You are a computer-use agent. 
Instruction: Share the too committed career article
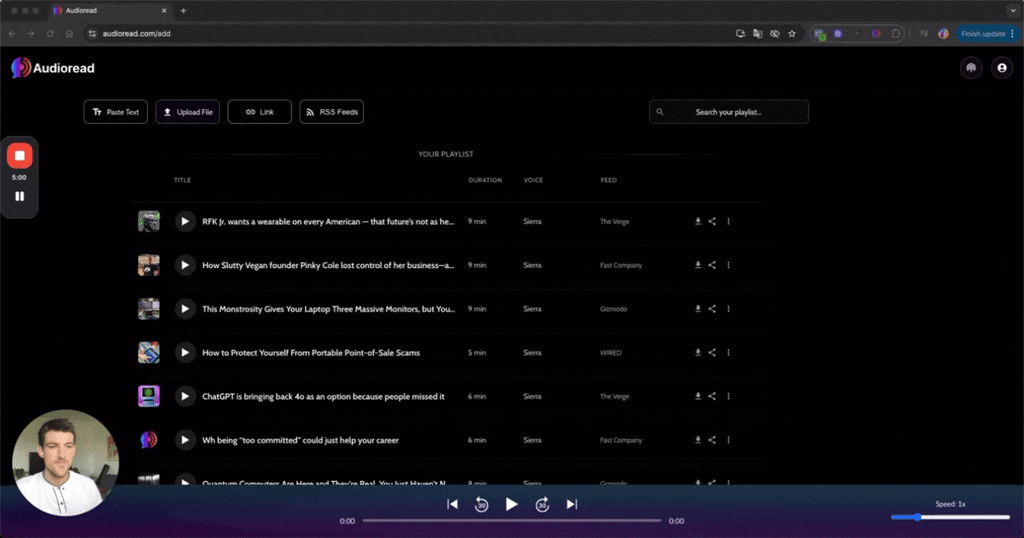(x=712, y=440)
